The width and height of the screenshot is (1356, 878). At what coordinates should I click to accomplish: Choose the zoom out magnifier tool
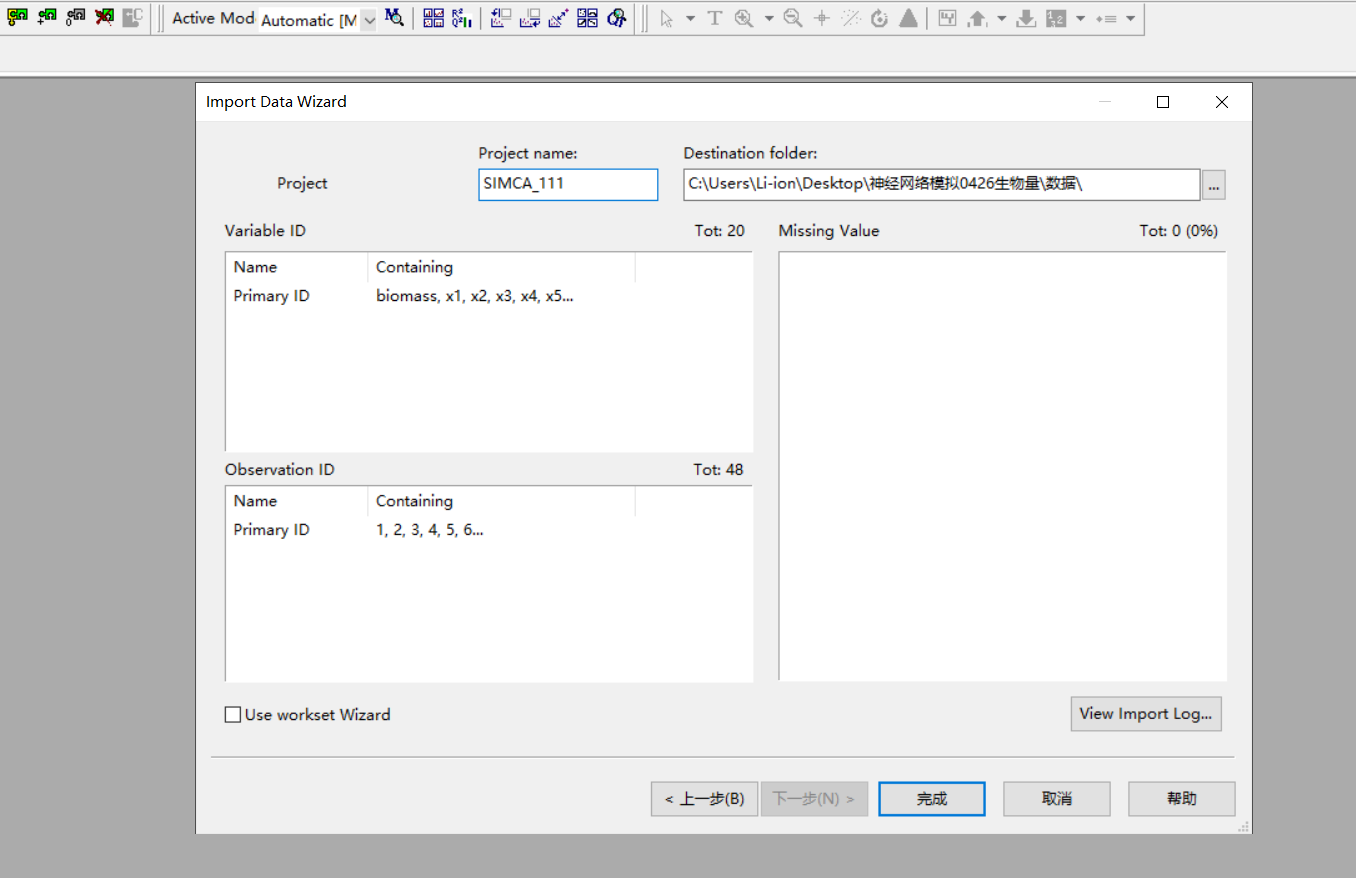pyautogui.click(x=793, y=19)
